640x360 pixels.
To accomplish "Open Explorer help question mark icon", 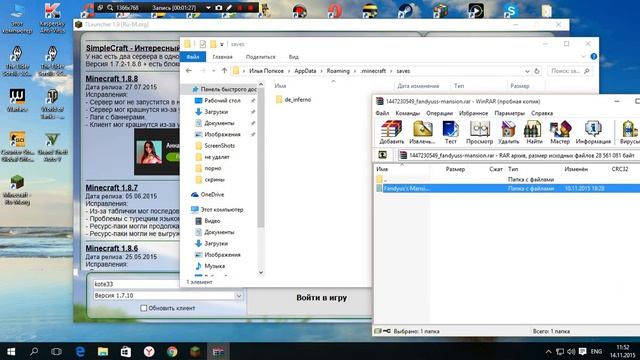I will [593, 56].
